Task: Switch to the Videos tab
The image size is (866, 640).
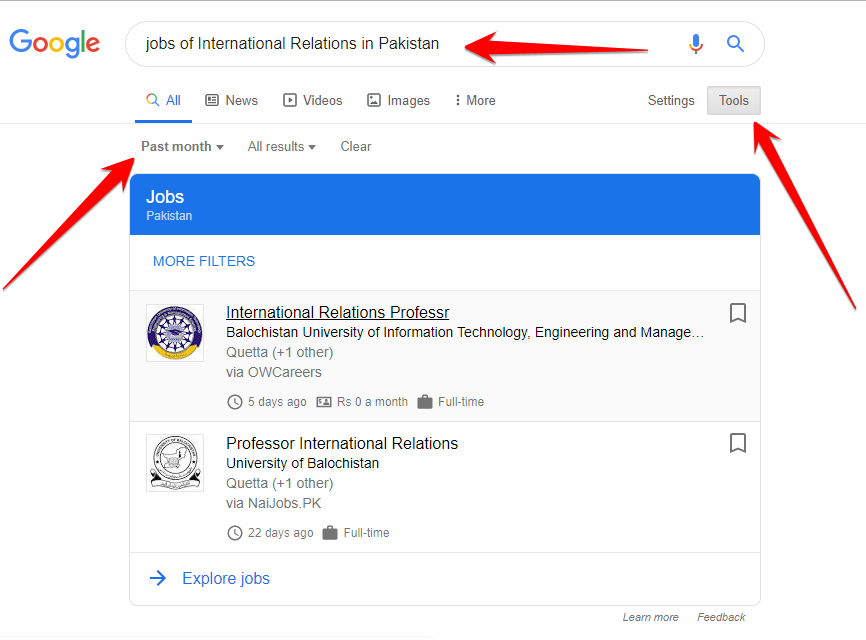Action: (x=313, y=101)
